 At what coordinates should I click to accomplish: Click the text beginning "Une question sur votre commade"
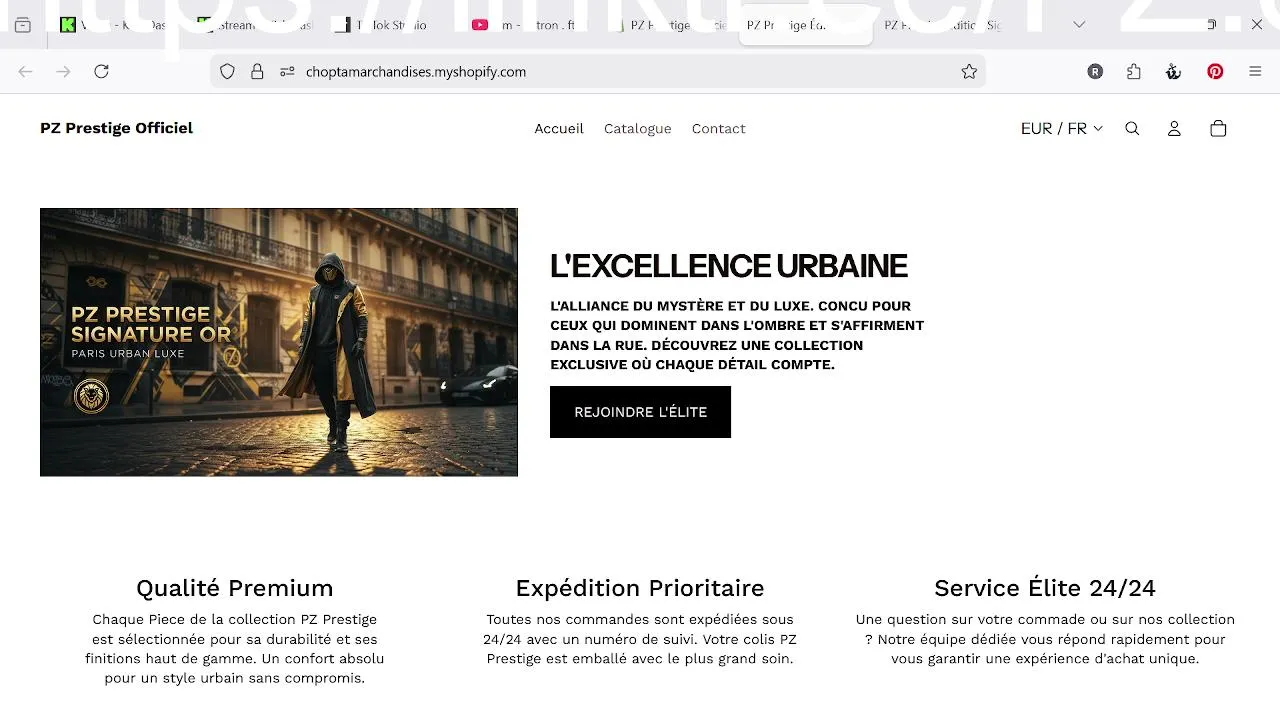pos(1045,639)
